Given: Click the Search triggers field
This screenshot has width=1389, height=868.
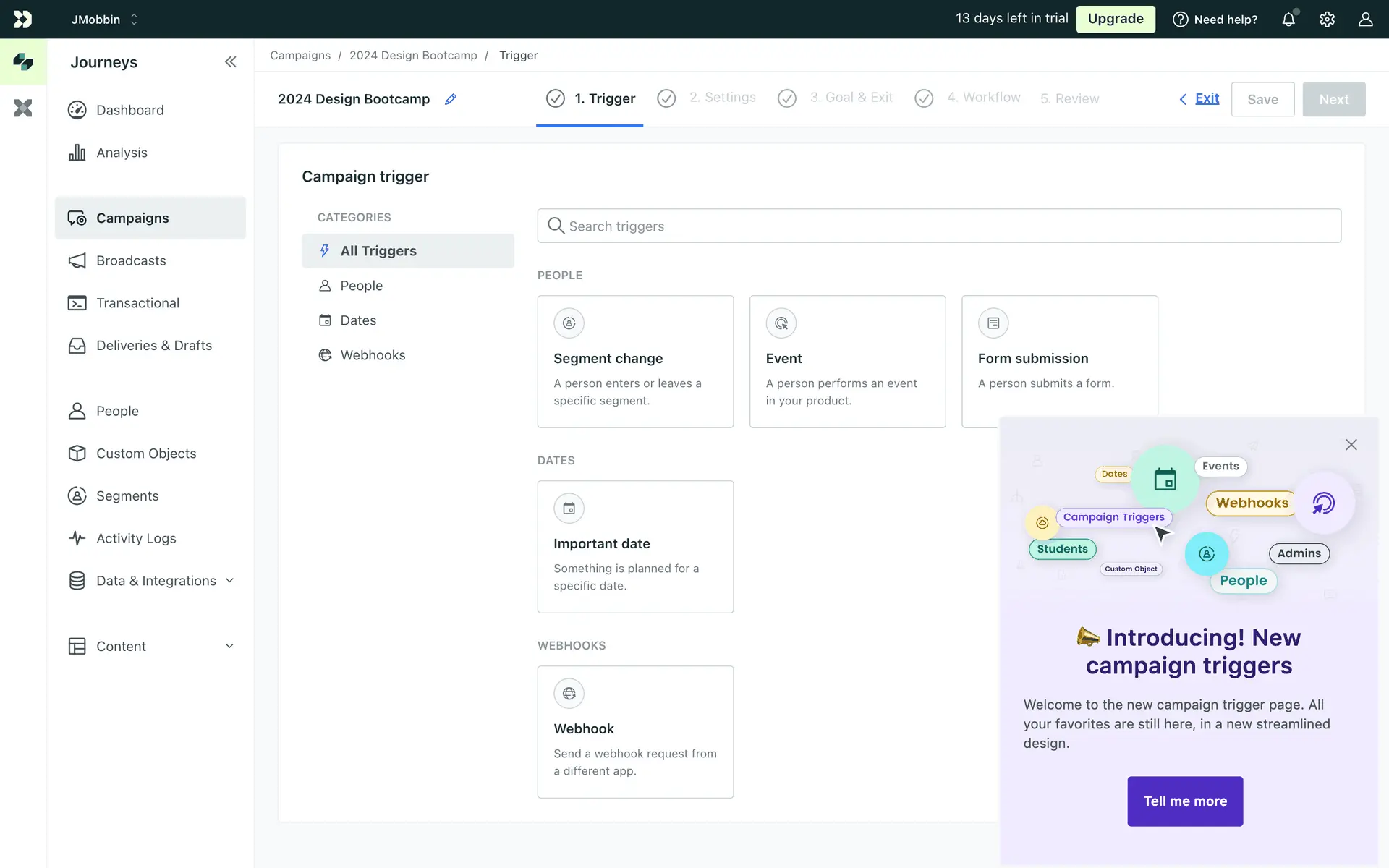Looking at the screenshot, I should [939, 226].
